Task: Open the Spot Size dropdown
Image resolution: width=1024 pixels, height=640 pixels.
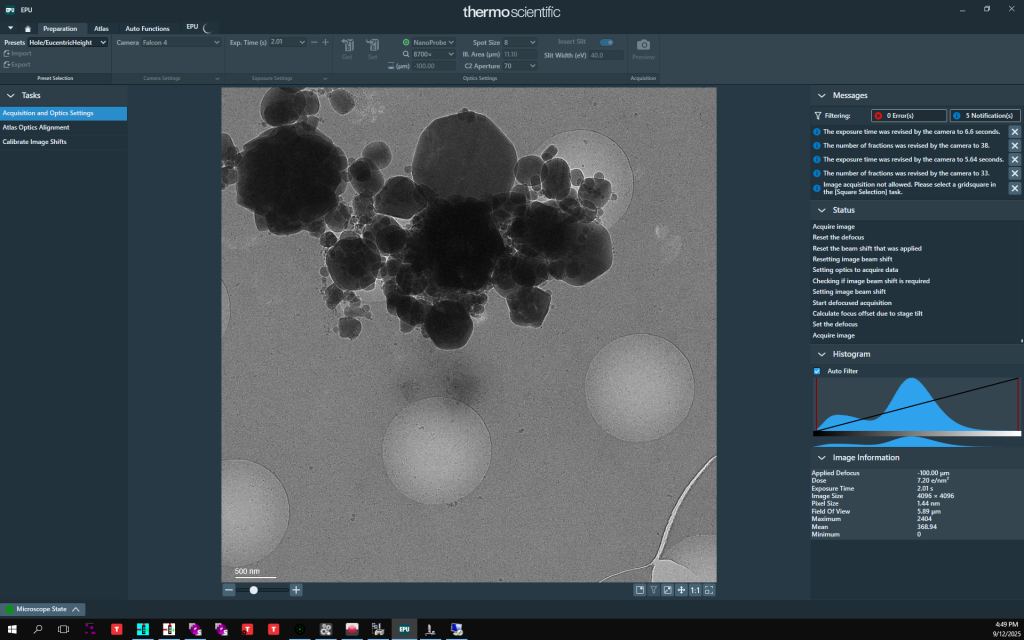Action: [x=520, y=43]
